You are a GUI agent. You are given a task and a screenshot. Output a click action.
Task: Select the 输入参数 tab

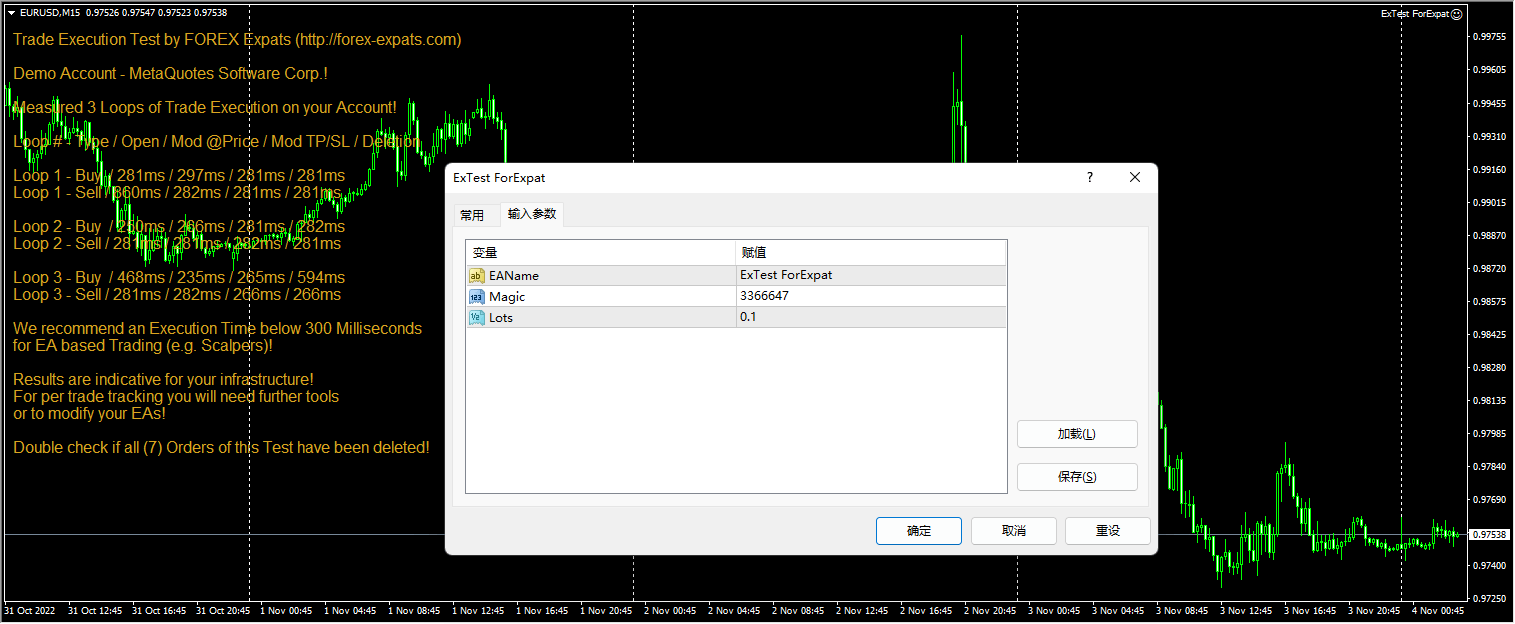(532, 214)
